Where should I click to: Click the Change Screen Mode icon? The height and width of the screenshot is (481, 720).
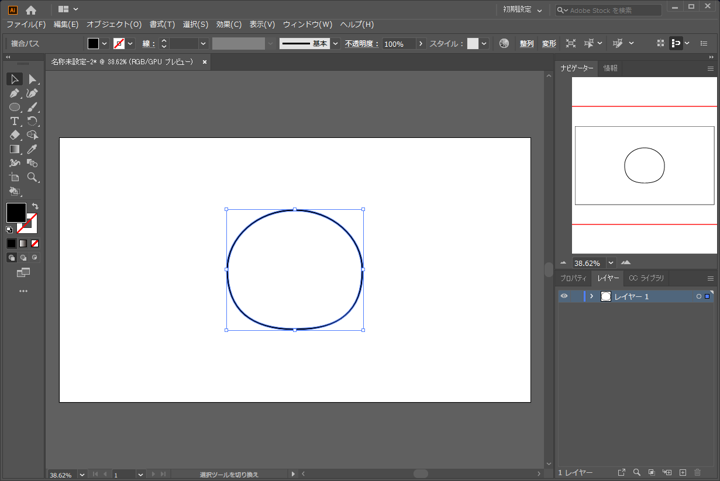[x=23, y=273]
